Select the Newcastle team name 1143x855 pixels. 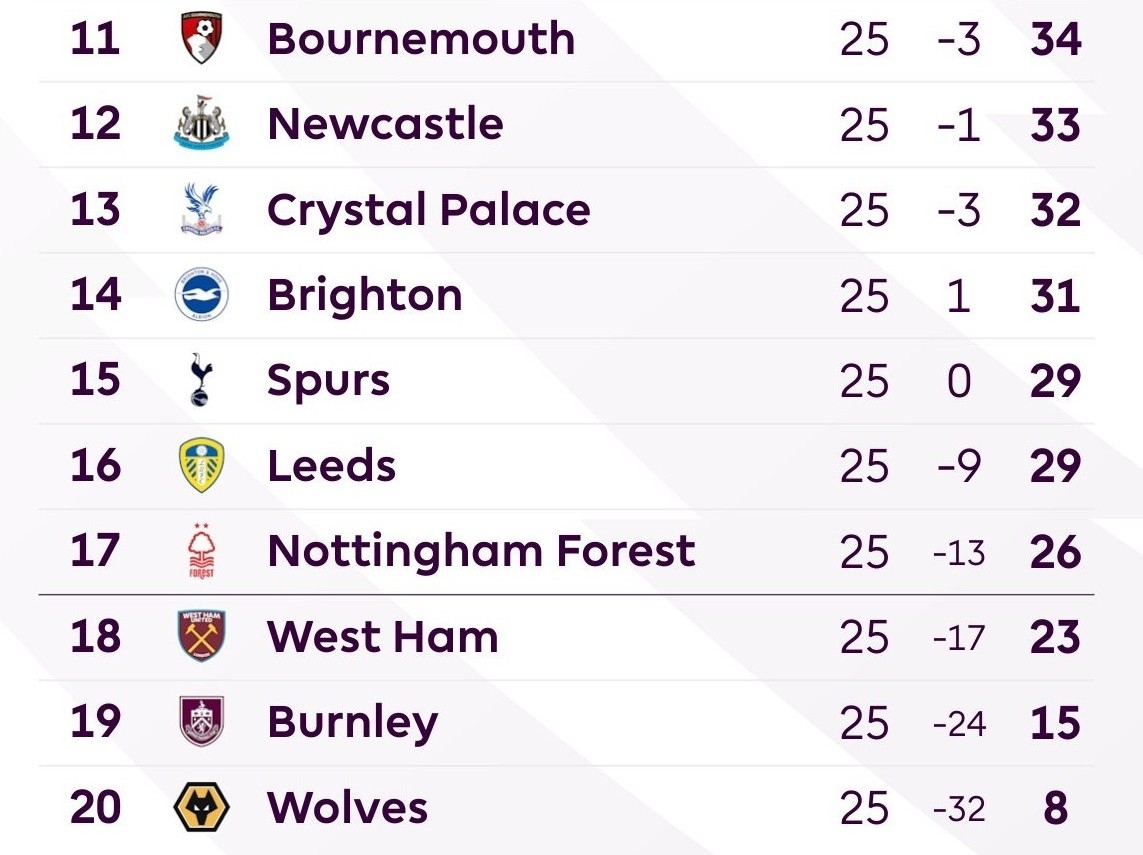[x=385, y=124]
